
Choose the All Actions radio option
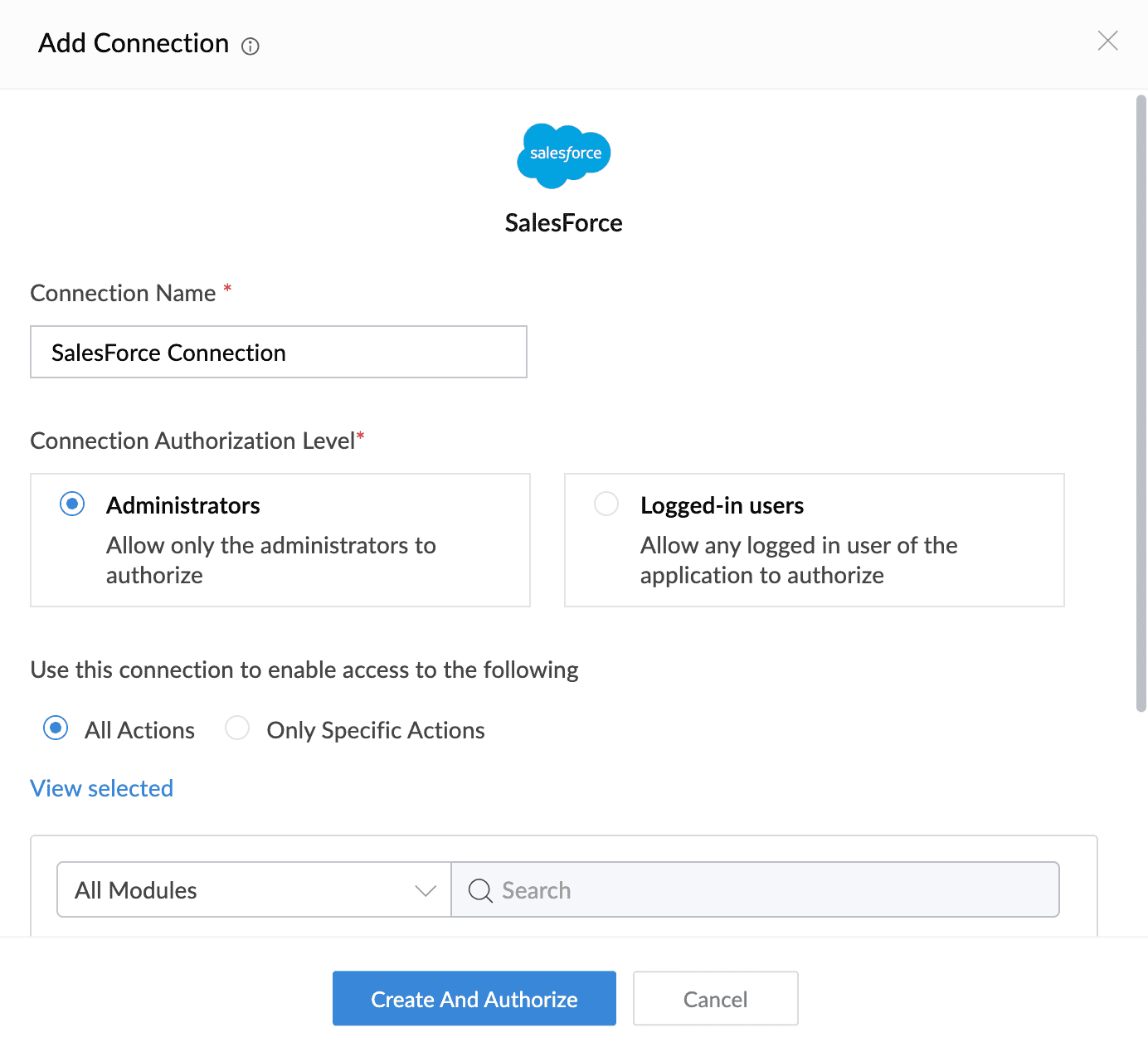56,728
